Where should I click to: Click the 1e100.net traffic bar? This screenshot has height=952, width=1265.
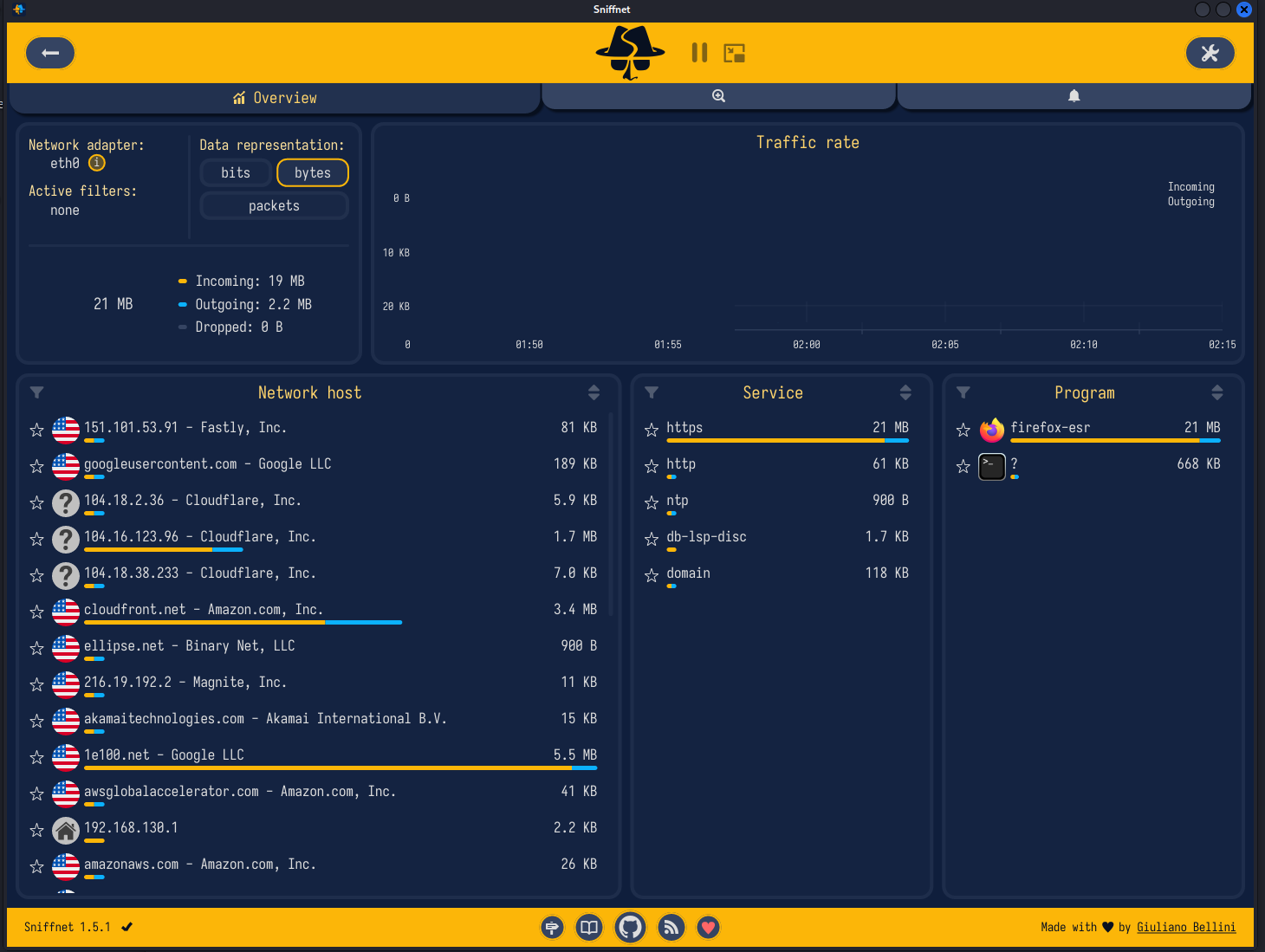point(341,768)
